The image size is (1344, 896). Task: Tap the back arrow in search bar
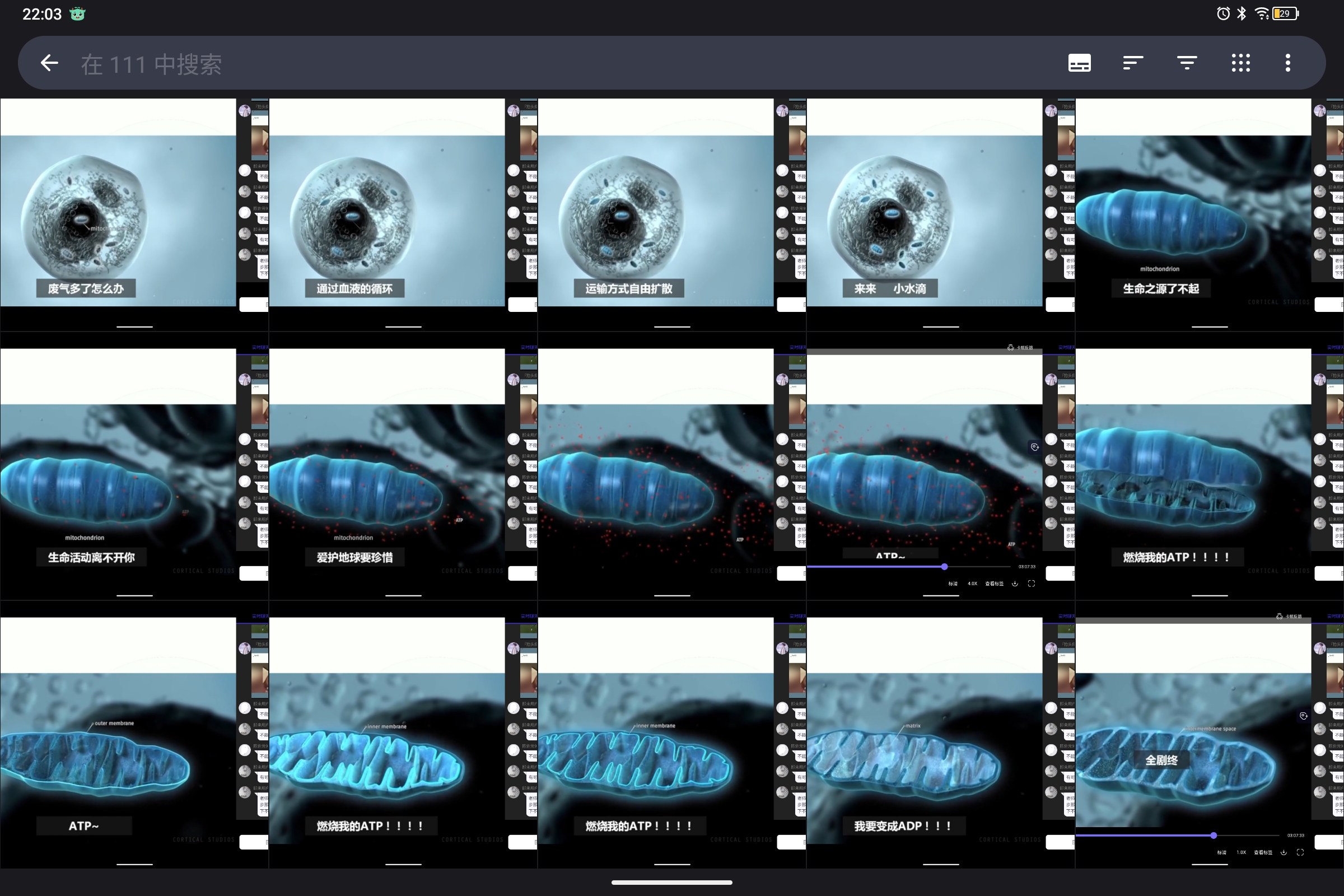tap(50, 63)
